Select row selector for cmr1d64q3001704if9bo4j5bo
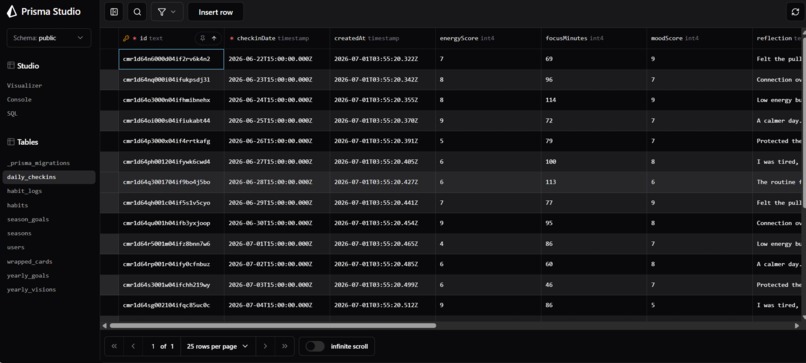The image size is (806, 363). [109, 182]
